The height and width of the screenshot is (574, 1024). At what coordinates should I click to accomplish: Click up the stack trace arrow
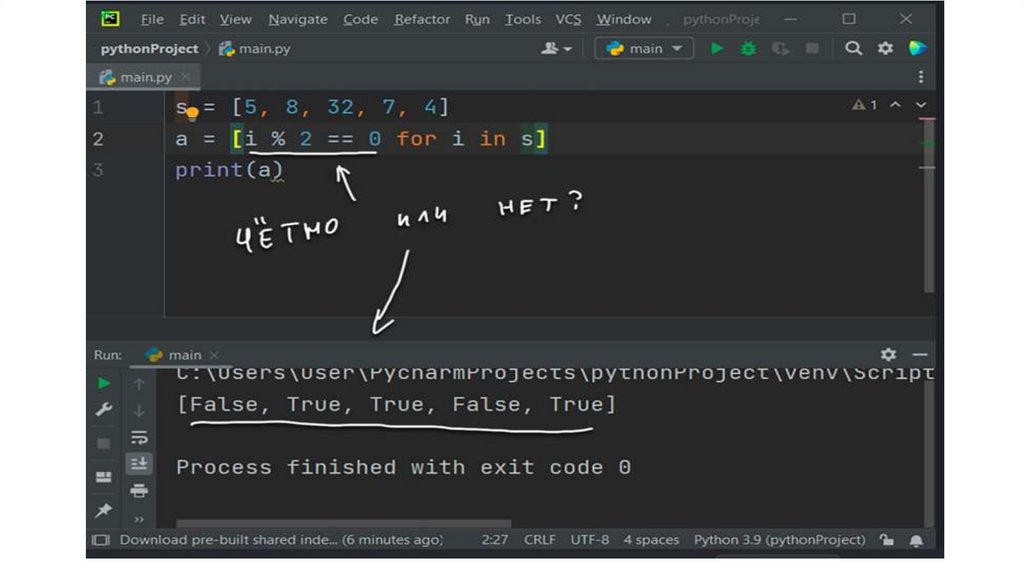(139, 384)
